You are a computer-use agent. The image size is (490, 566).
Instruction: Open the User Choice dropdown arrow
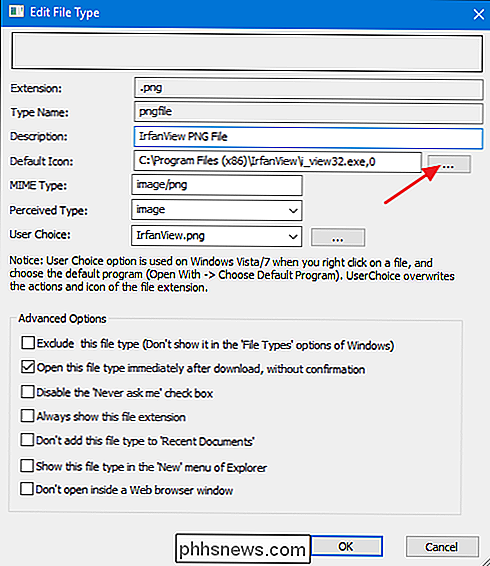(x=293, y=236)
